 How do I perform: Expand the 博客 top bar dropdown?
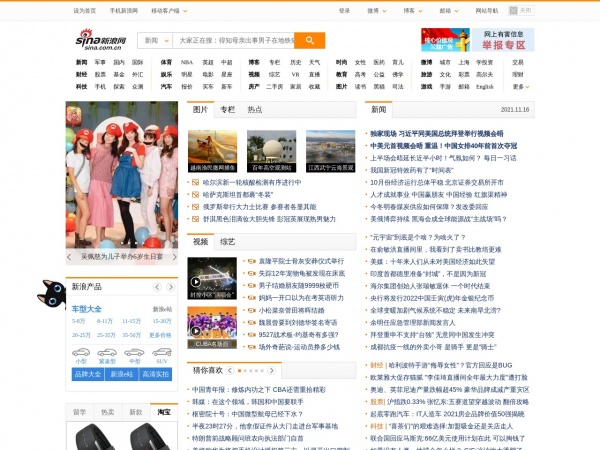[413, 11]
